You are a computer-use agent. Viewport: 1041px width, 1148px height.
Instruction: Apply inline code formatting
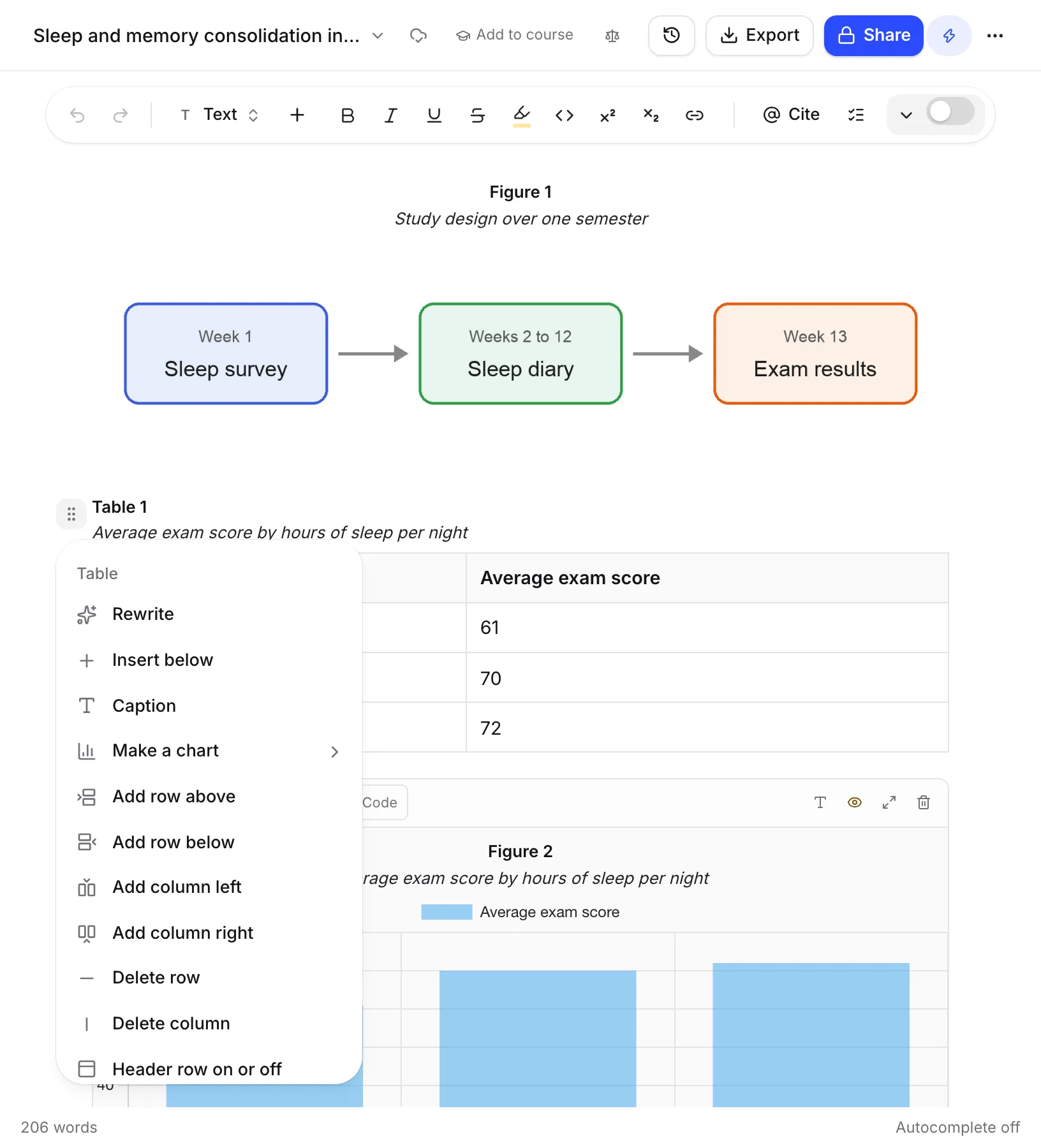(x=565, y=115)
